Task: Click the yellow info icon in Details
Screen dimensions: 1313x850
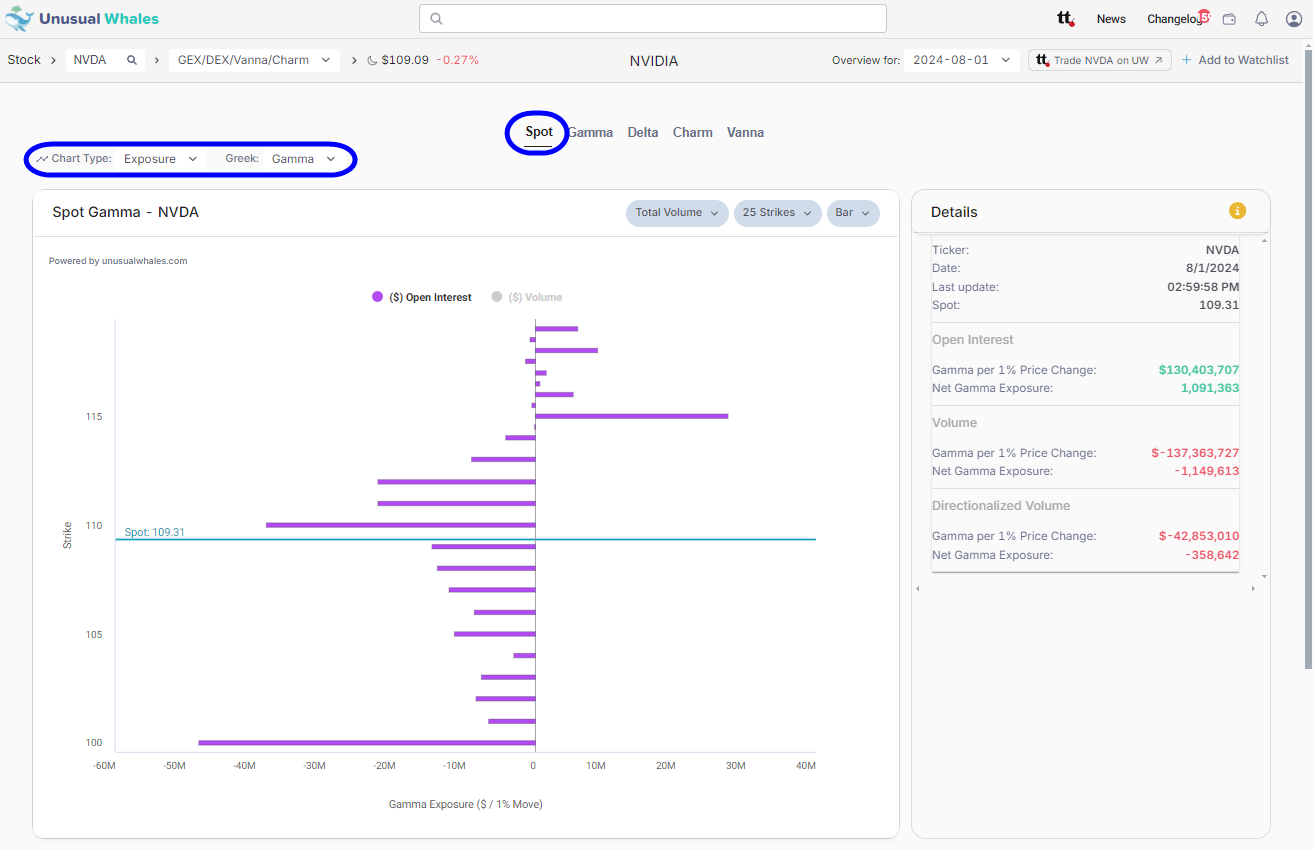Action: [x=1237, y=210]
